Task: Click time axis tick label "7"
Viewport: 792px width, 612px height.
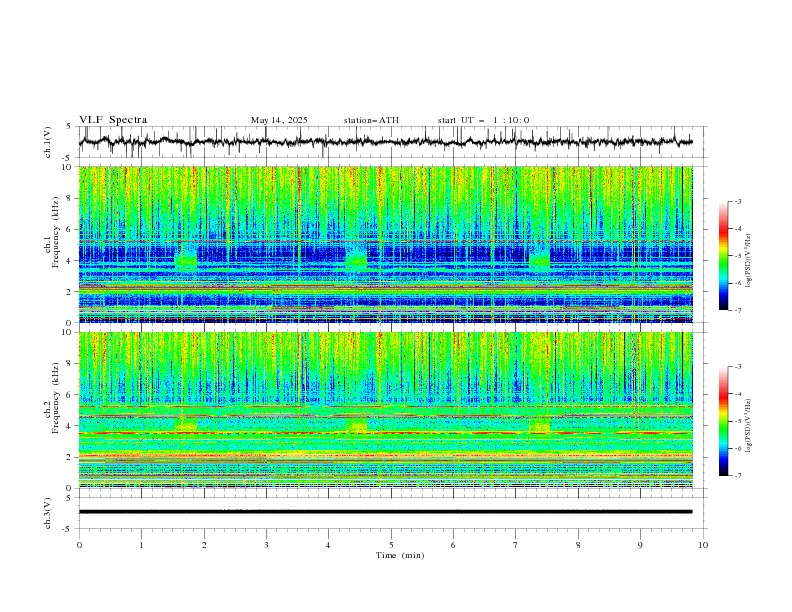Action: 516,545
